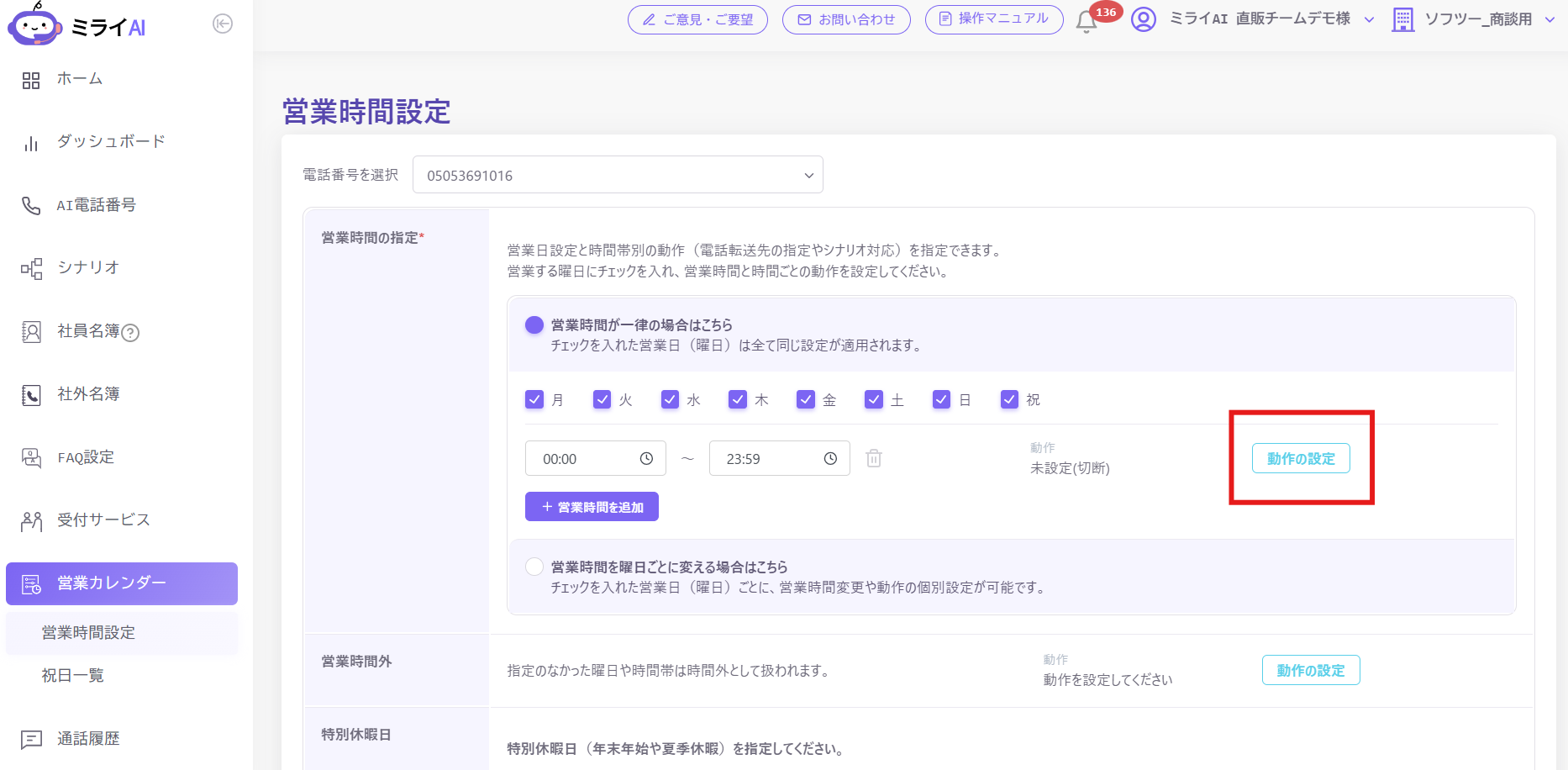The width and height of the screenshot is (1568, 770).
Task: Click the FAQ設定 chat icon
Action: point(31,458)
